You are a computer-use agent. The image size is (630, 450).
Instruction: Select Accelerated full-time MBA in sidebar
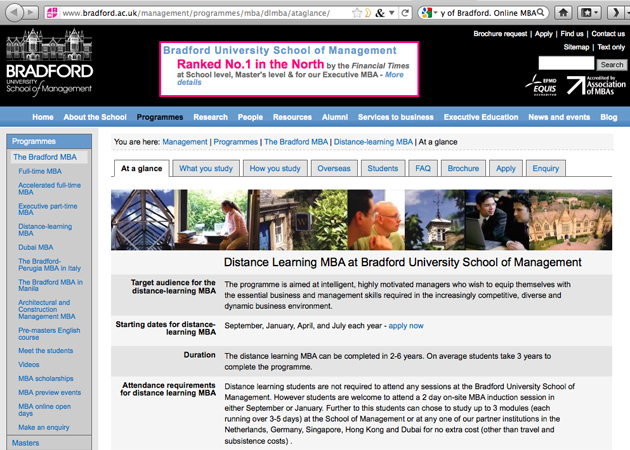[x=49, y=188]
